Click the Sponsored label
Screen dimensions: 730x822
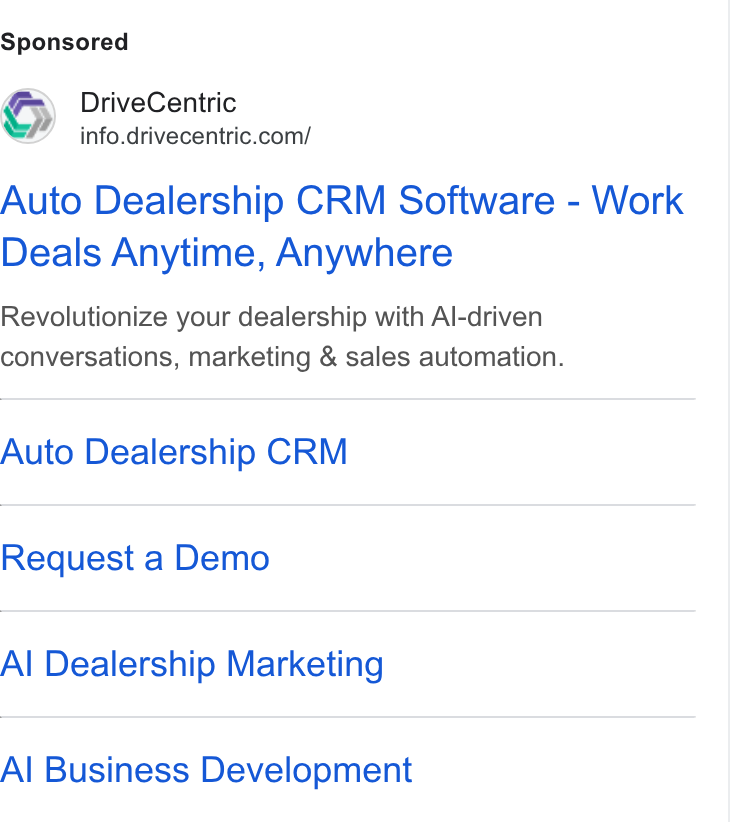64,42
